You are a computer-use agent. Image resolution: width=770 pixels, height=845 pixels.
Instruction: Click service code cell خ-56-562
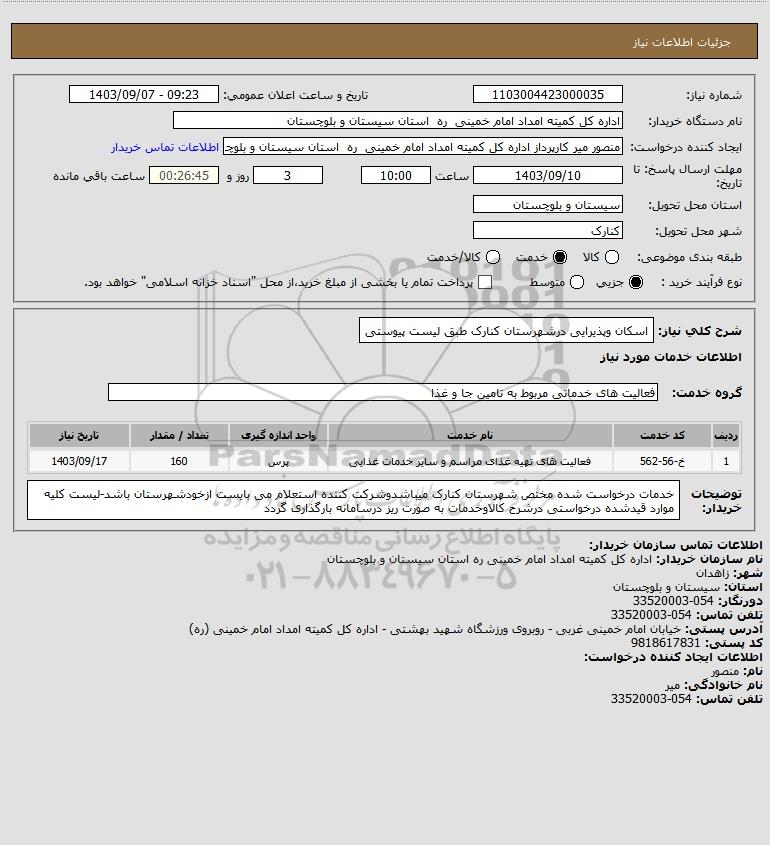pos(662,461)
